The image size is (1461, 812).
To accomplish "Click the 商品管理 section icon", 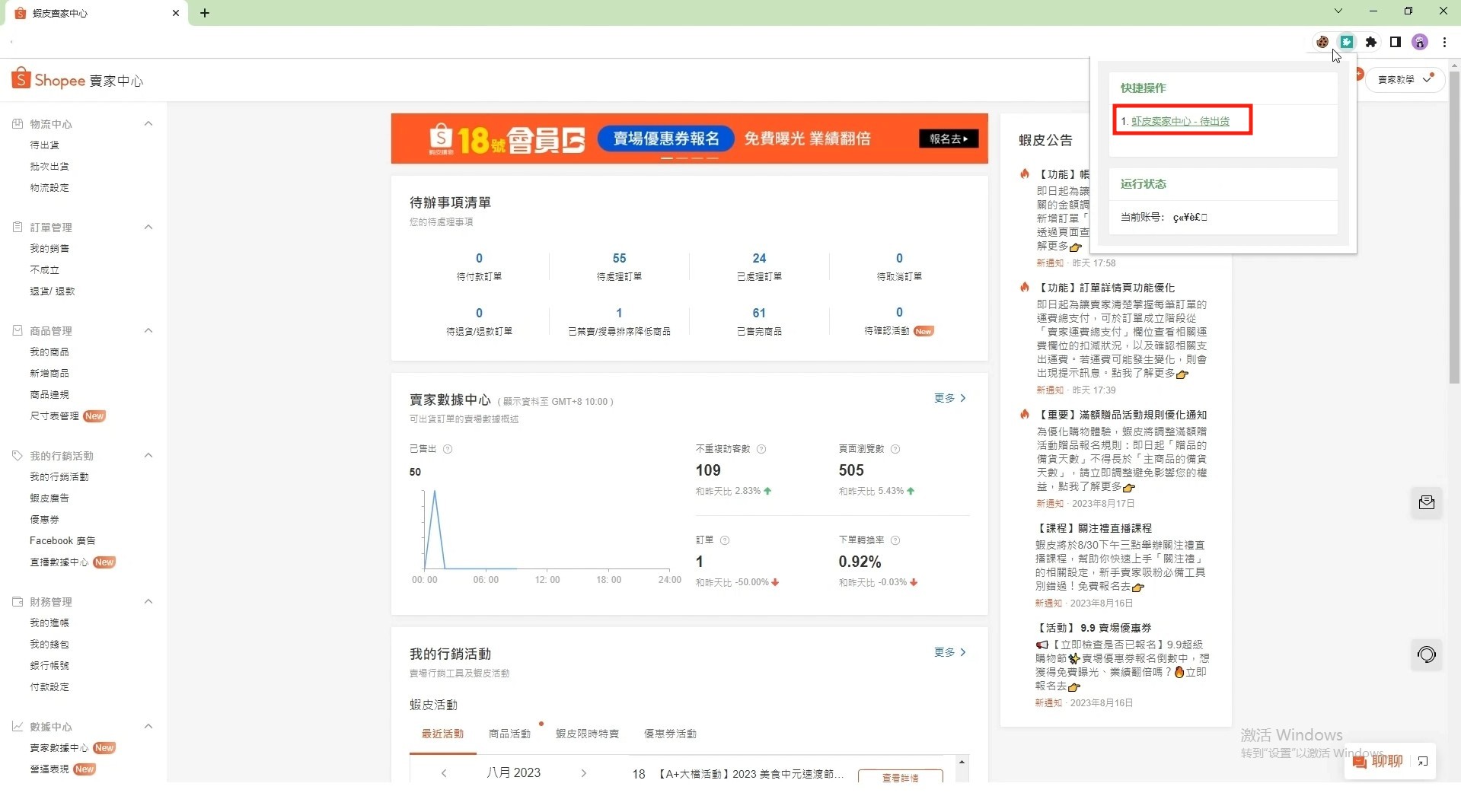I will click(x=18, y=330).
